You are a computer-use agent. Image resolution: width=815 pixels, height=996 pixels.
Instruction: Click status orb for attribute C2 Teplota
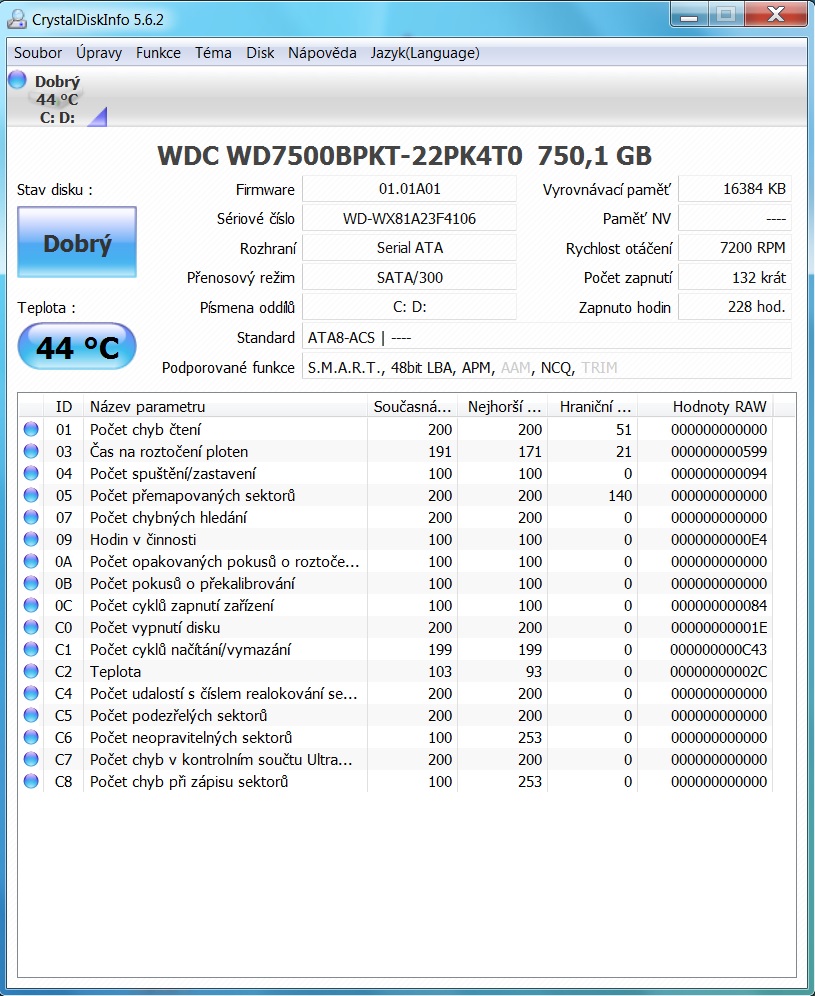click(x=31, y=671)
